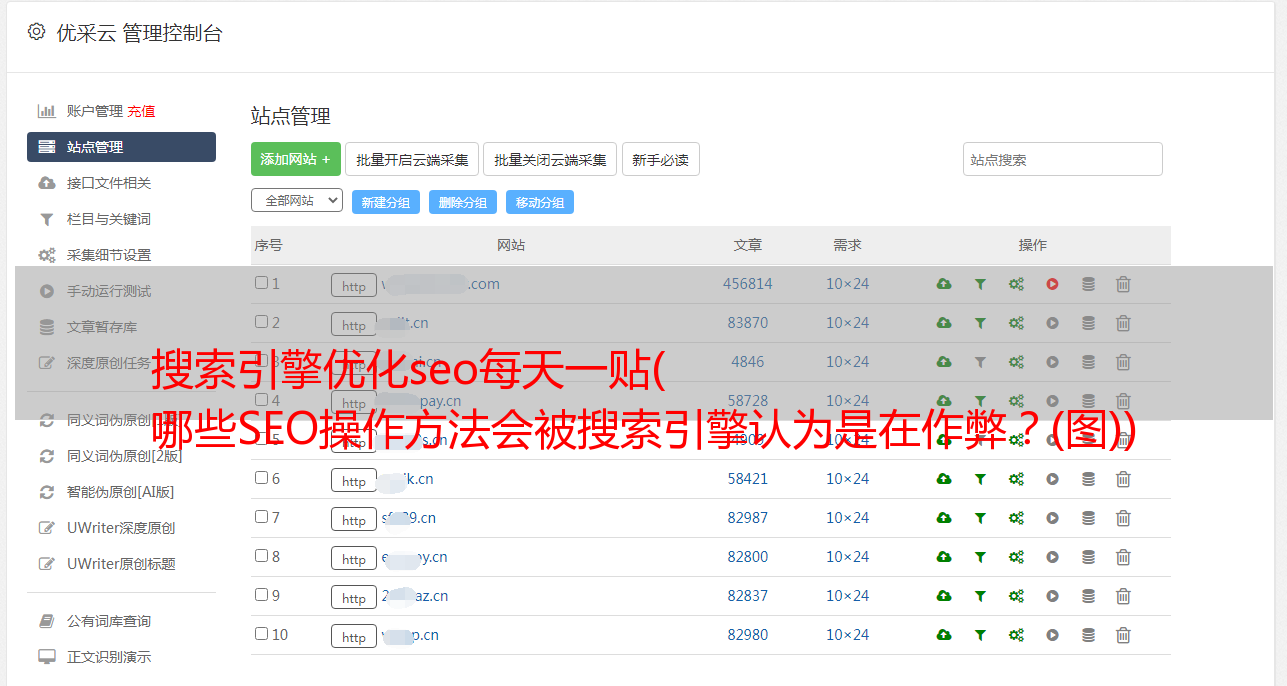The width and height of the screenshot is (1287, 686).
Task: Open article count 58421
Action: (x=748, y=479)
